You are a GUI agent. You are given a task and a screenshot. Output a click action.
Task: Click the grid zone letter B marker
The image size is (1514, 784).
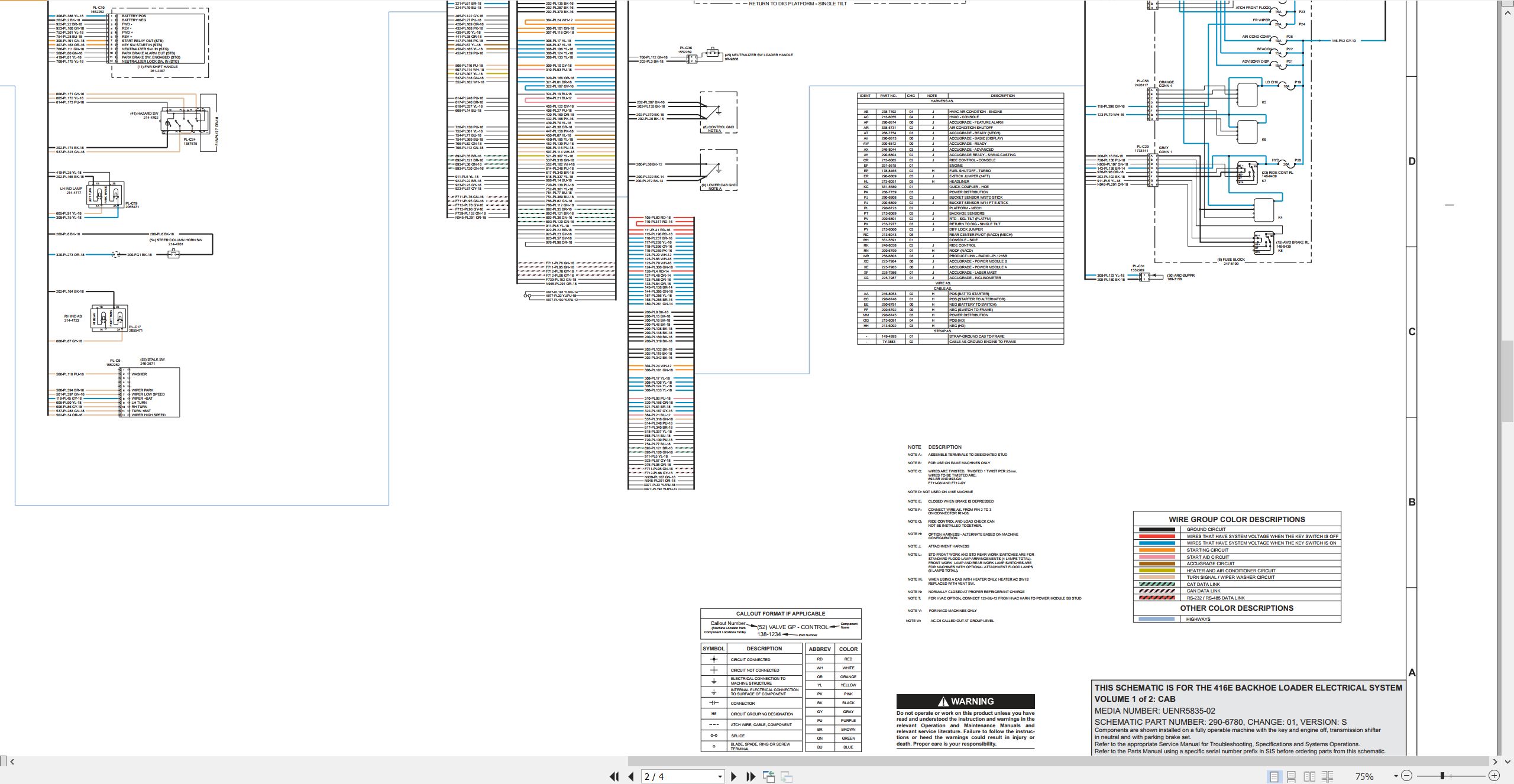click(1412, 502)
